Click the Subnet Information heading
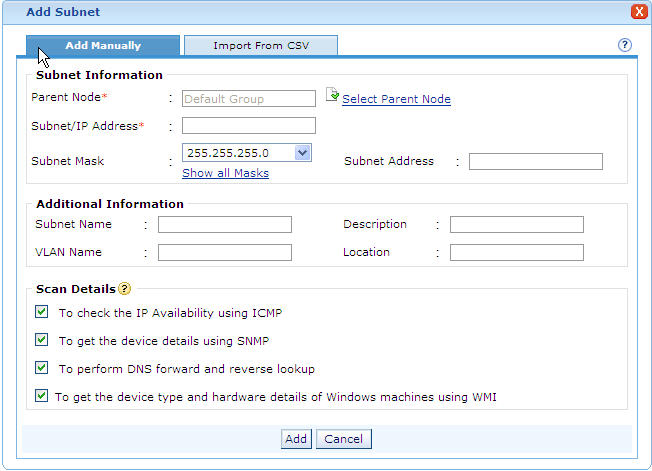Viewport: 652px width, 471px height. [x=99, y=75]
